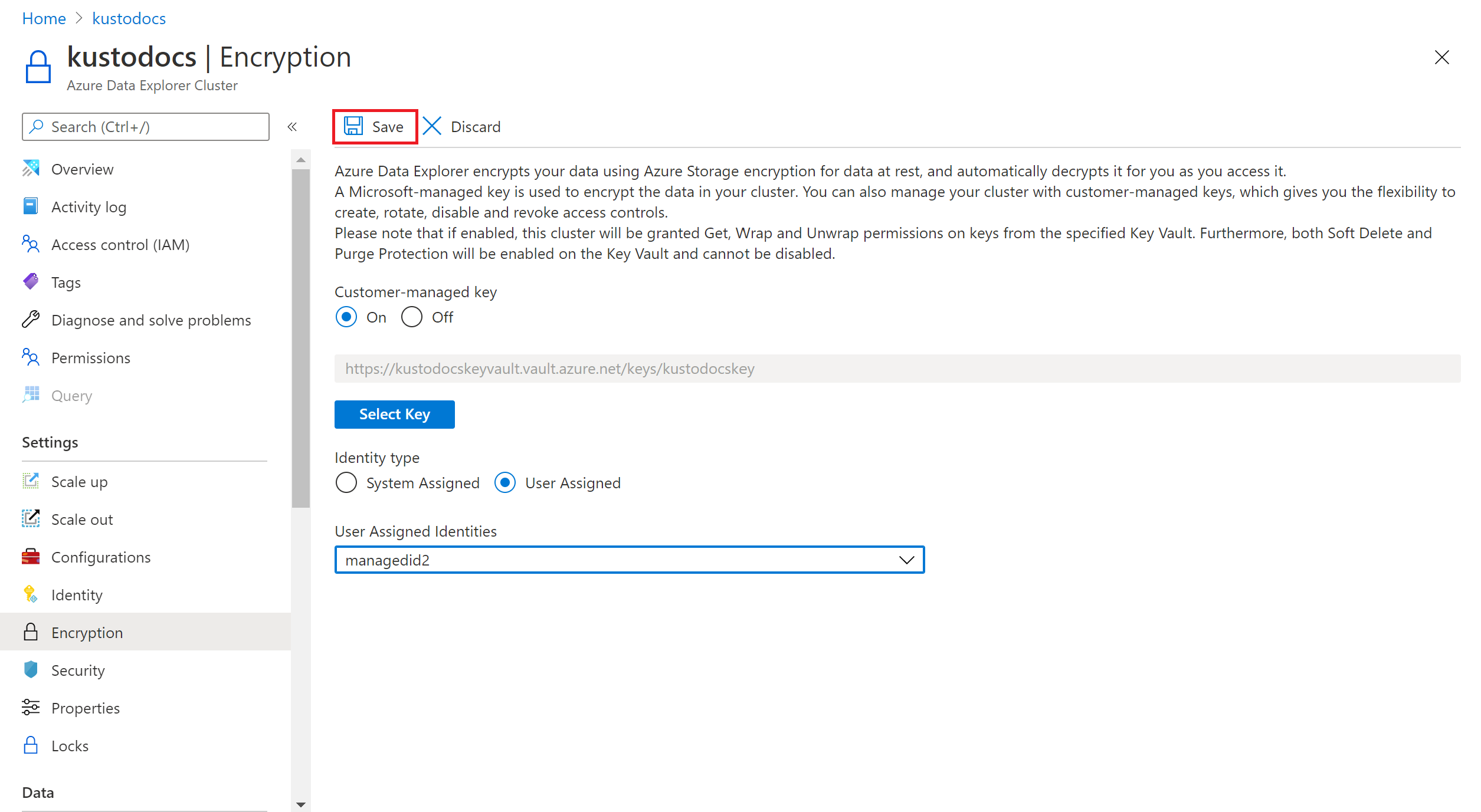This screenshot has height=812, width=1481.
Task: Click the Access control IAM icon
Action: [31, 244]
